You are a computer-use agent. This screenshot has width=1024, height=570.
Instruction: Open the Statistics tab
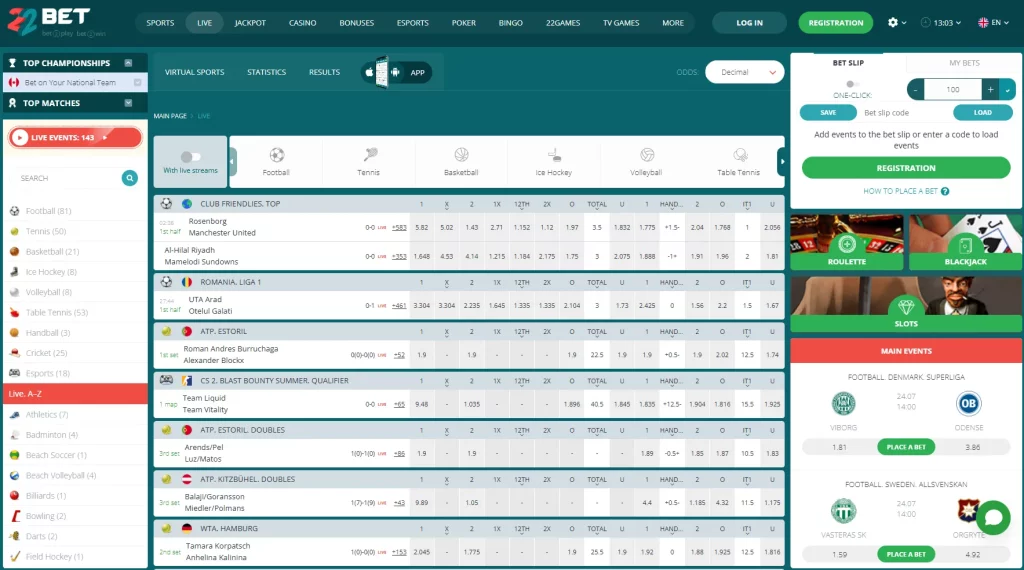point(266,72)
